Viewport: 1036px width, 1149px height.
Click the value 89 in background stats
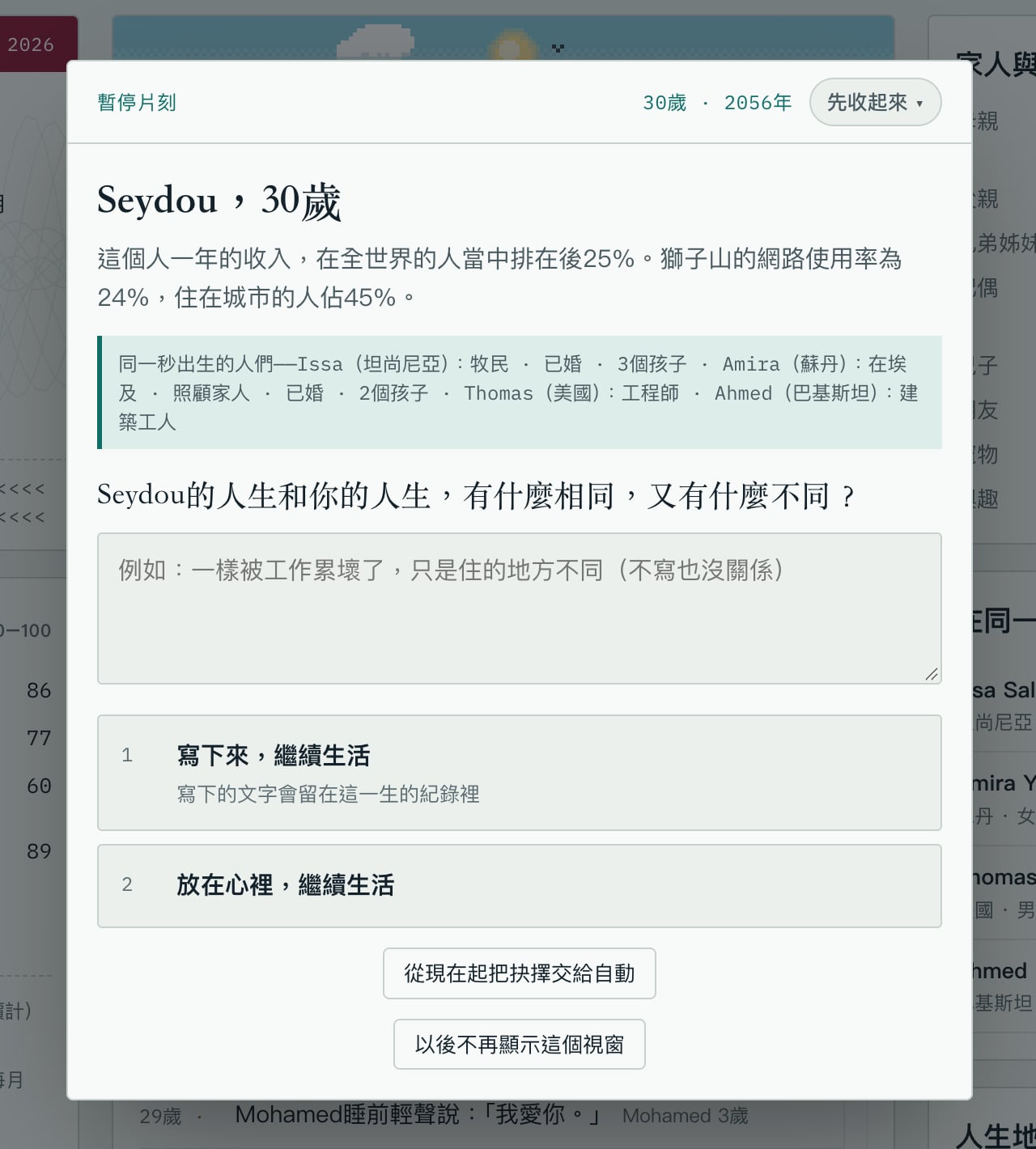coord(39,851)
